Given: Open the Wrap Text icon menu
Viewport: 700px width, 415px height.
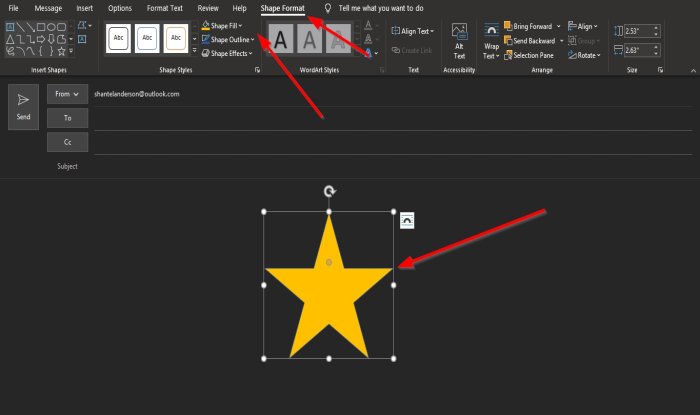Looking at the screenshot, I should [x=491, y=42].
